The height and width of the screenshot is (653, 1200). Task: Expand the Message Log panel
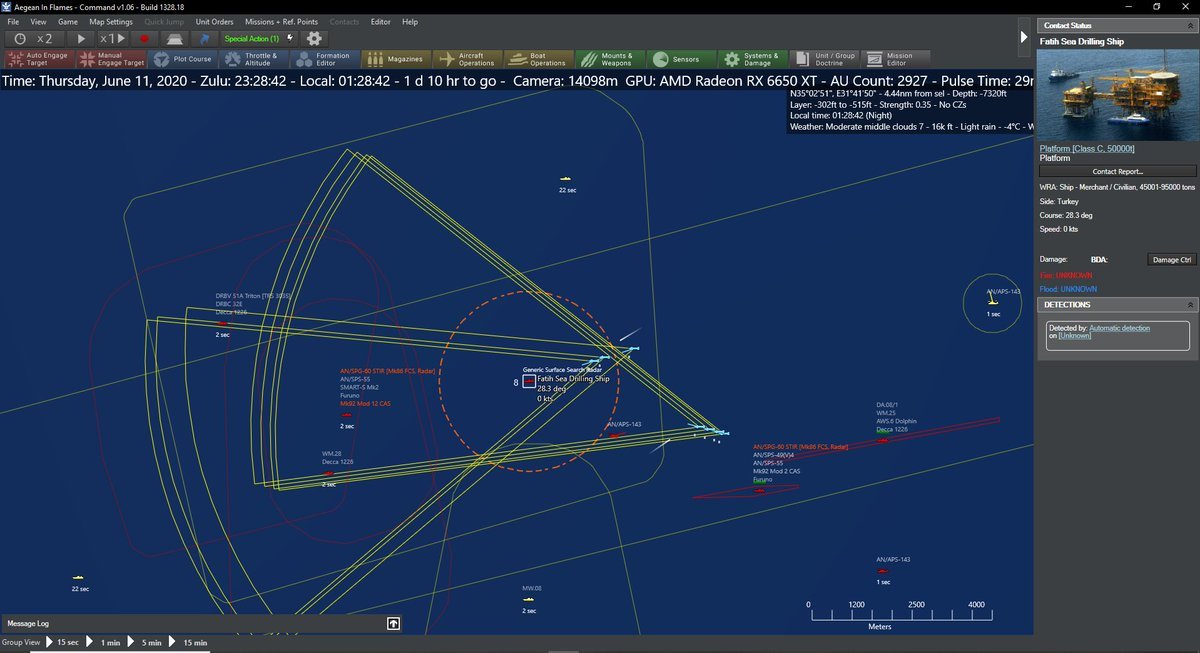(x=394, y=624)
